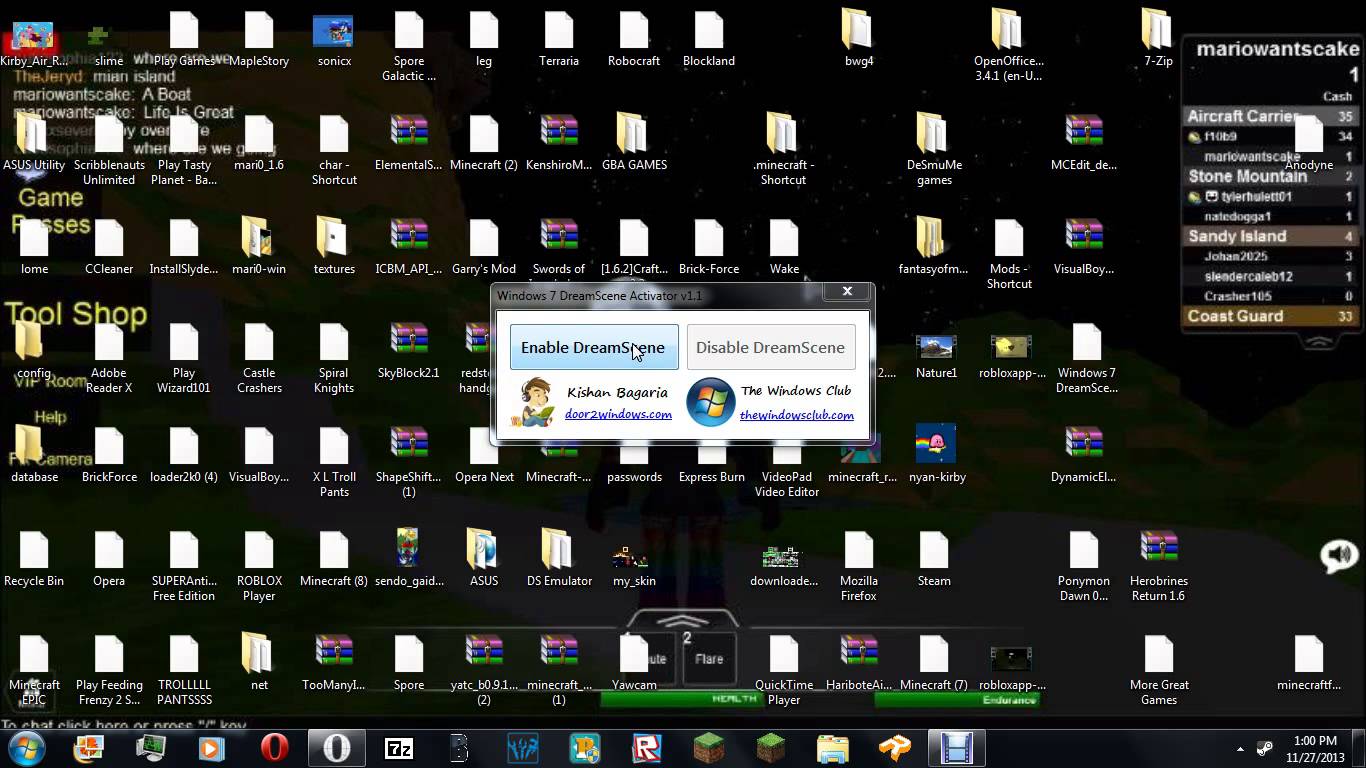1366x768 pixels.
Task: Select the KenshiroM... archive icon
Action: 559,143
